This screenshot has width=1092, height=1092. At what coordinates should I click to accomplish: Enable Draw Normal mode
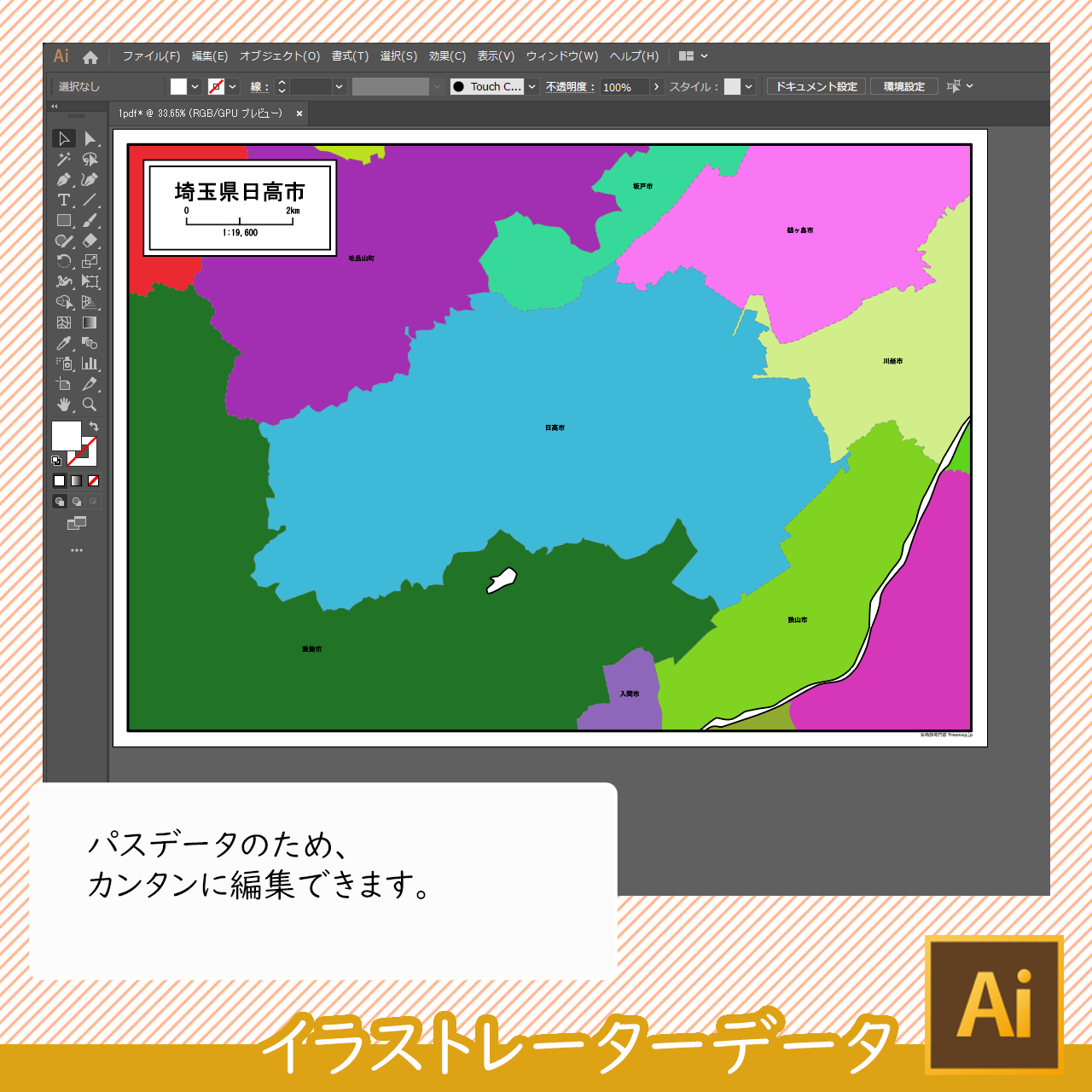(59, 502)
